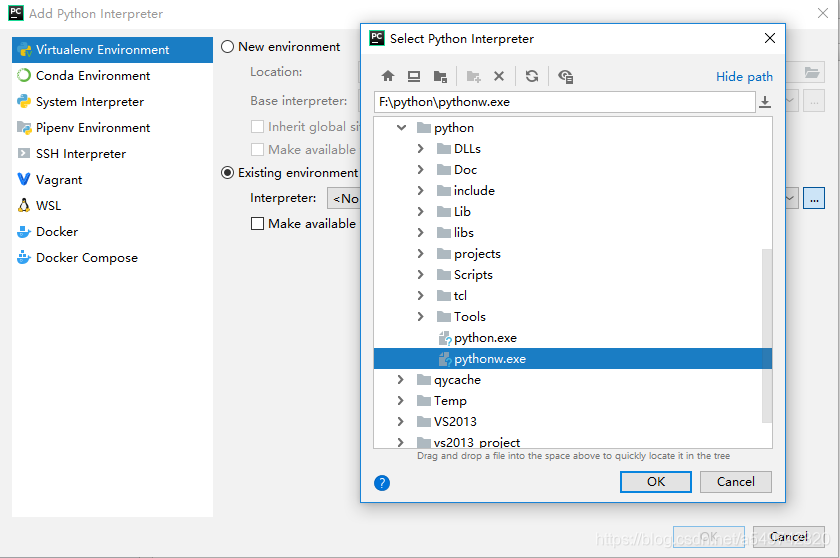Open help question mark in dialog

382,483
